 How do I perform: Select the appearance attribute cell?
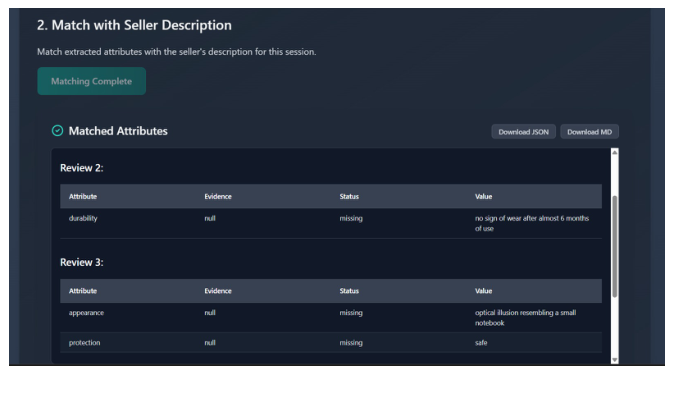[x=86, y=313]
